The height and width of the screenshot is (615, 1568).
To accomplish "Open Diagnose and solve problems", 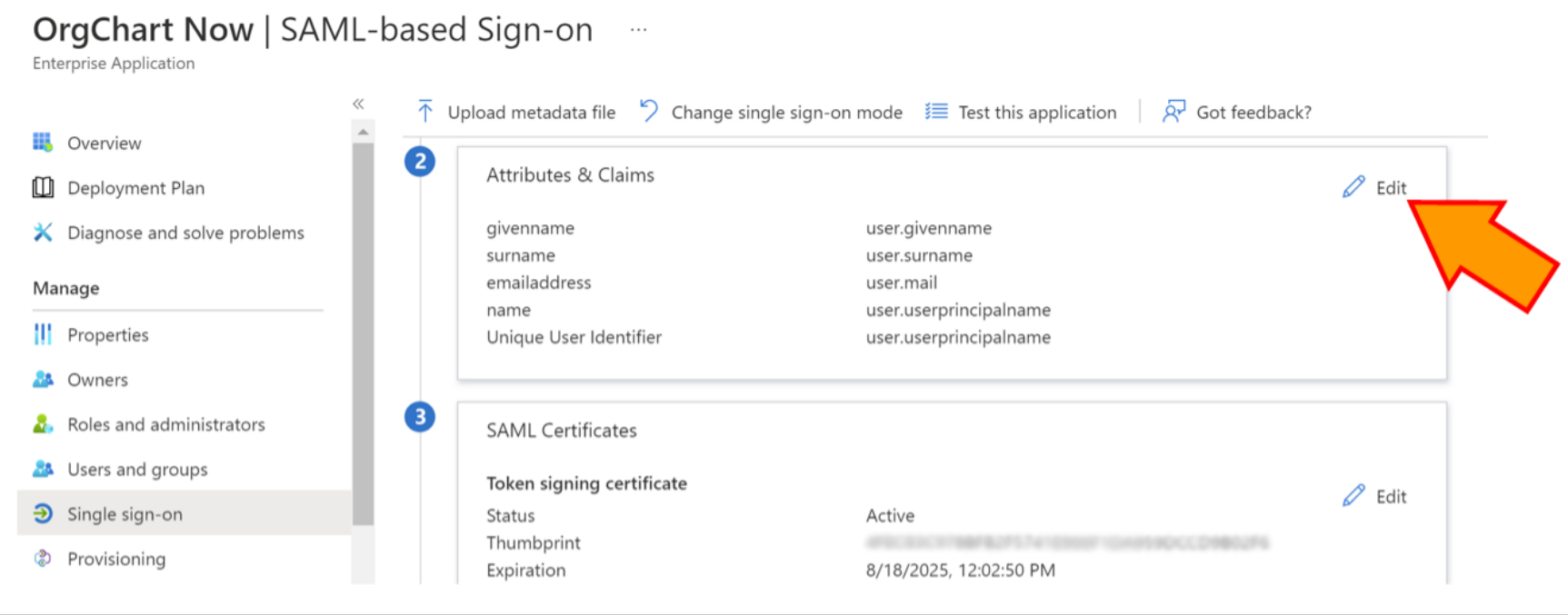I will pyautogui.click(x=185, y=233).
